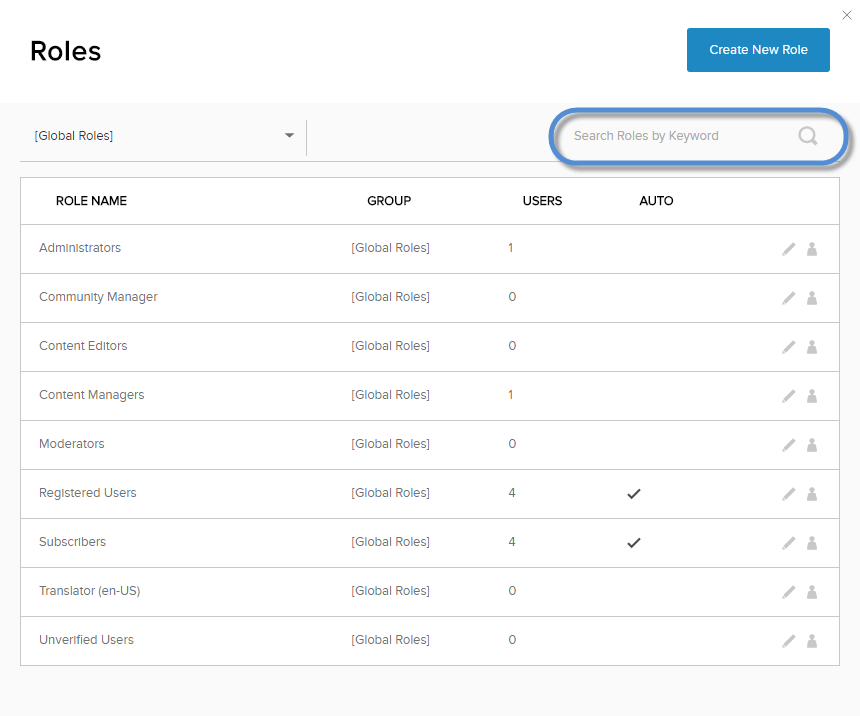
Task: Edit the Translator (en-US) role
Action: [788, 592]
